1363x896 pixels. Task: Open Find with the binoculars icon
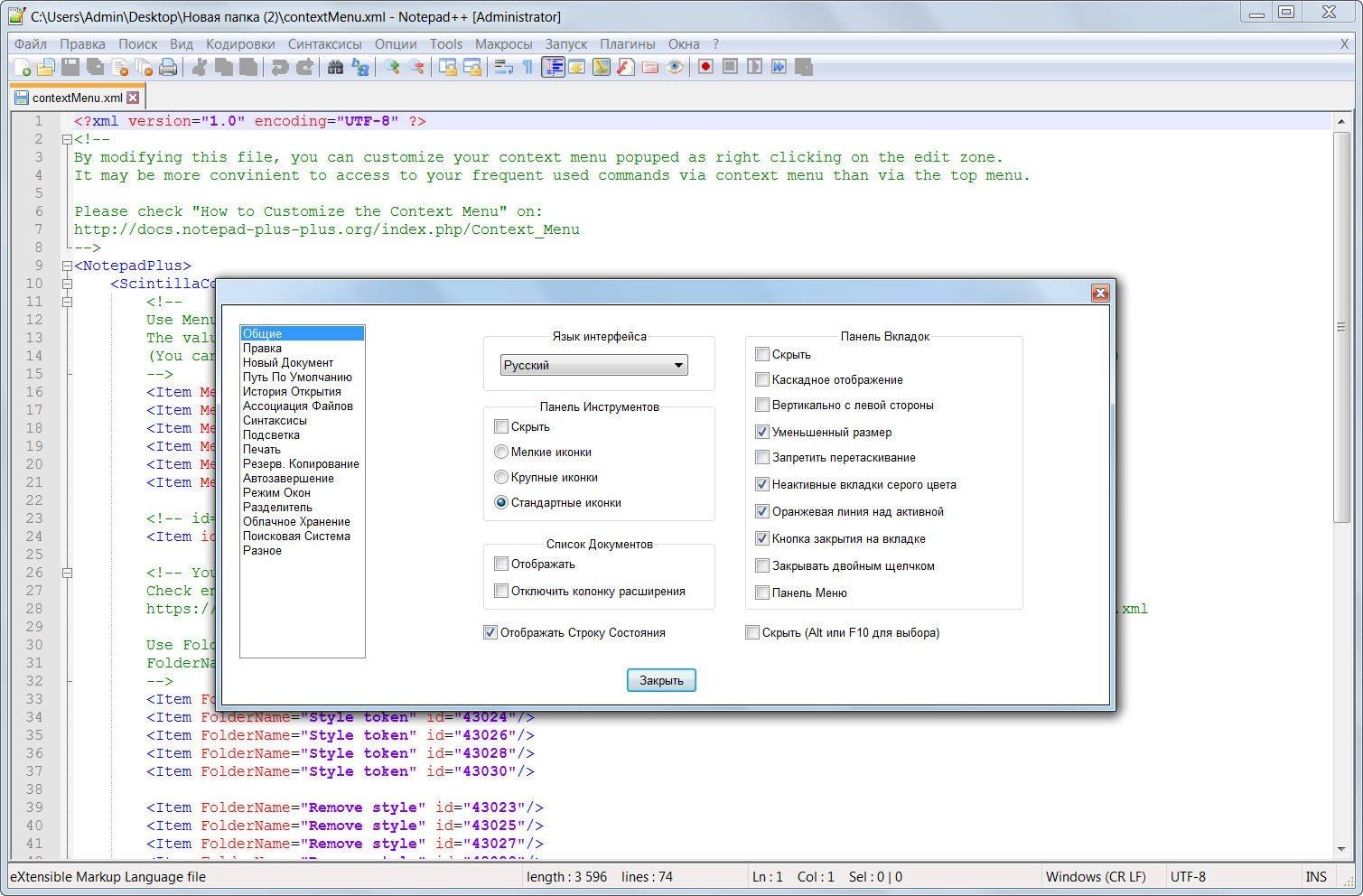(x=335, y=67)
